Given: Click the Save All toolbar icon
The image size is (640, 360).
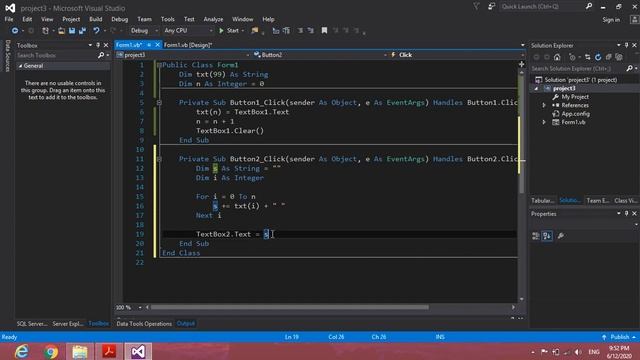Looking at the screenshot, I should click(82, 31).
